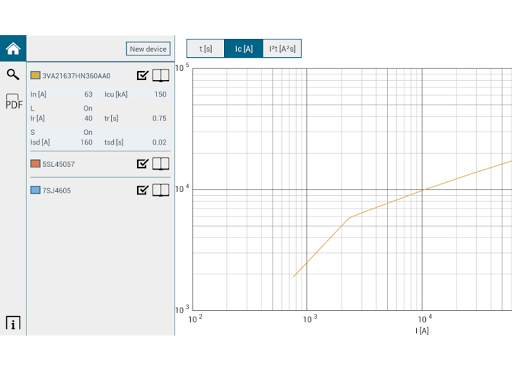Select the Ic [A] tab
Screen dimensions: 512x371
(x=244, y=49)
